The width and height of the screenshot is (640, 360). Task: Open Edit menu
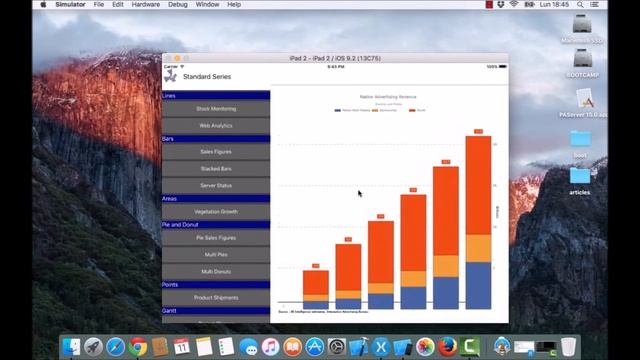[118, 4]
